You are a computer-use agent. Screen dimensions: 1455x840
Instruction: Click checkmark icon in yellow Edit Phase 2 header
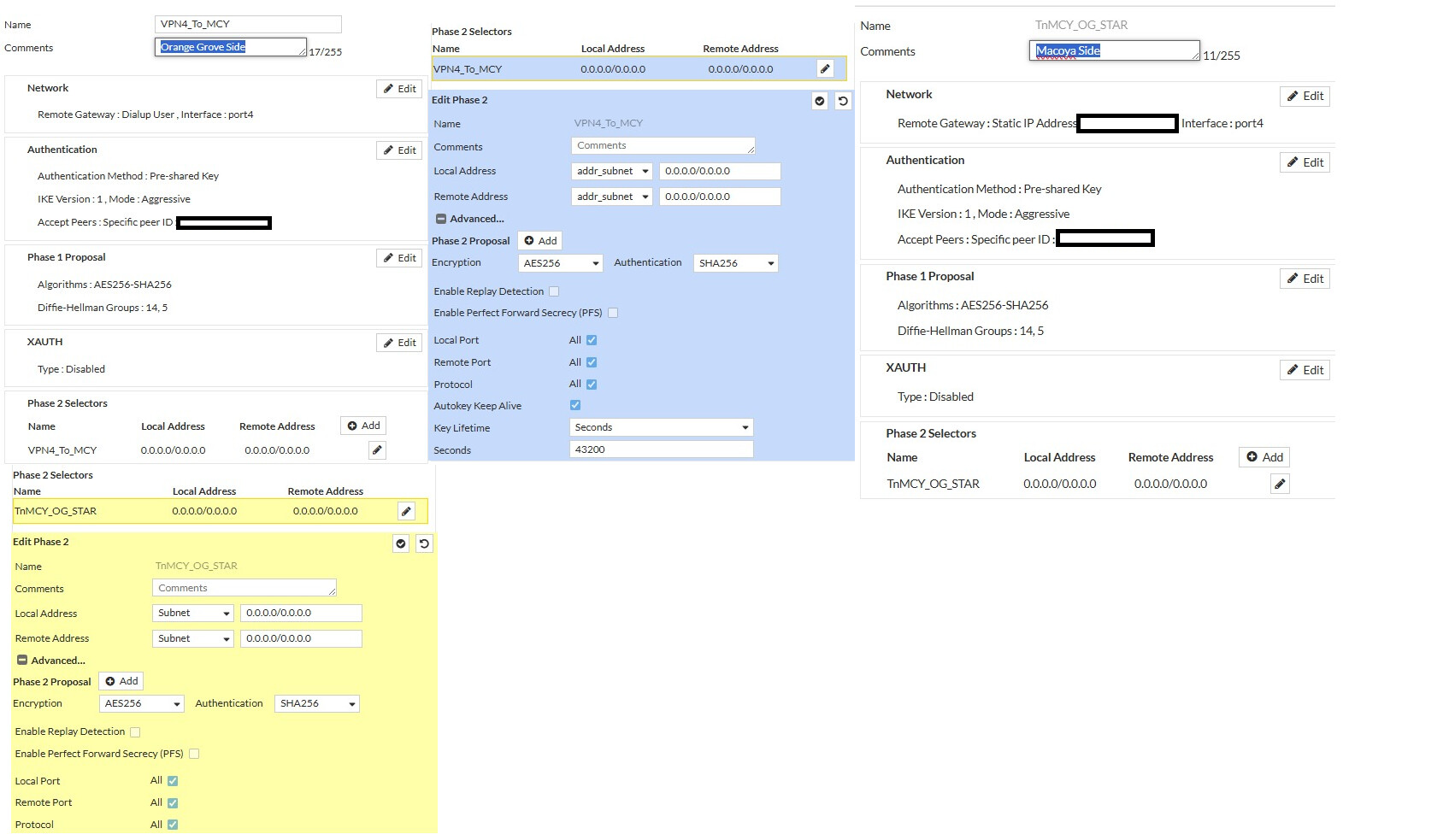[401, 543]
